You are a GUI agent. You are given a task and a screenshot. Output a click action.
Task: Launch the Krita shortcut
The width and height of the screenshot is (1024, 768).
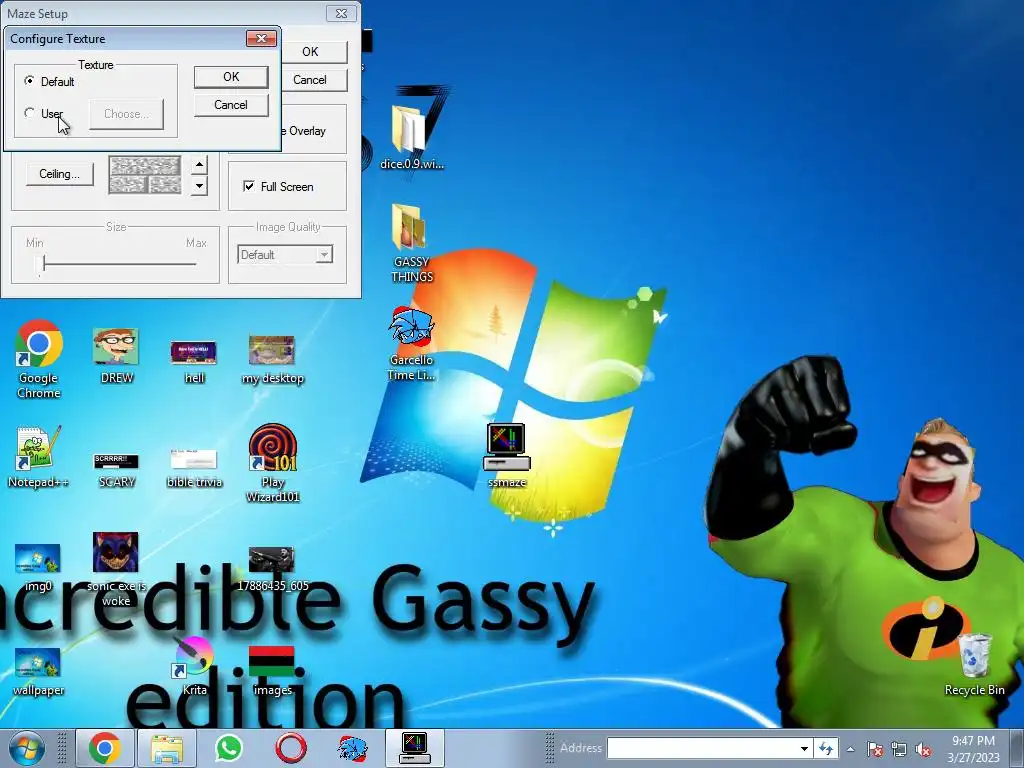pyautogui.click(x=194, y=666)
